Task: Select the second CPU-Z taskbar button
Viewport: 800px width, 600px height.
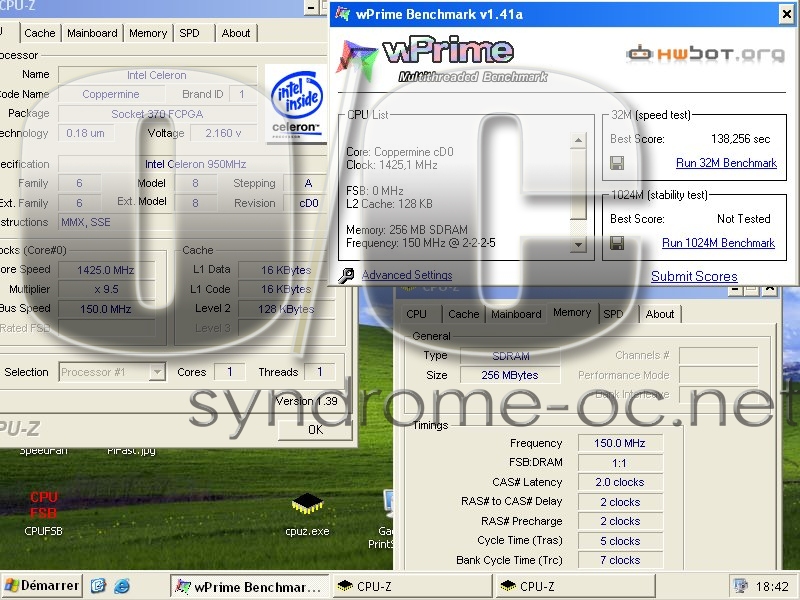Action: (576, 586)
